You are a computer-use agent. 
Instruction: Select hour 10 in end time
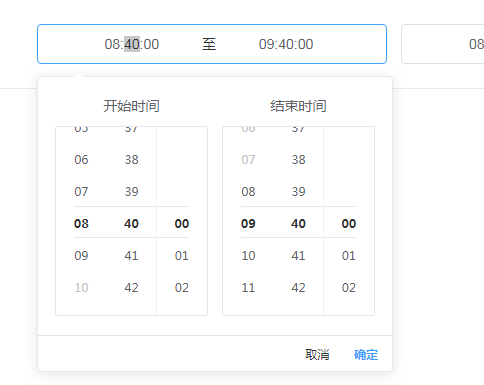click(248, 256)
